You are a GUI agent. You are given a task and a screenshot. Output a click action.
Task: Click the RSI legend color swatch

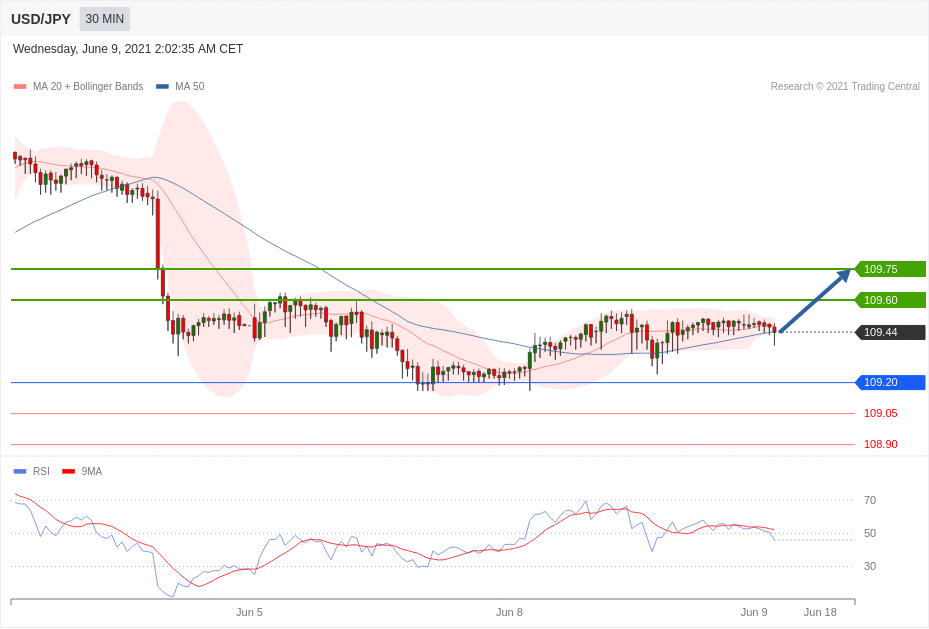(20, 471)
